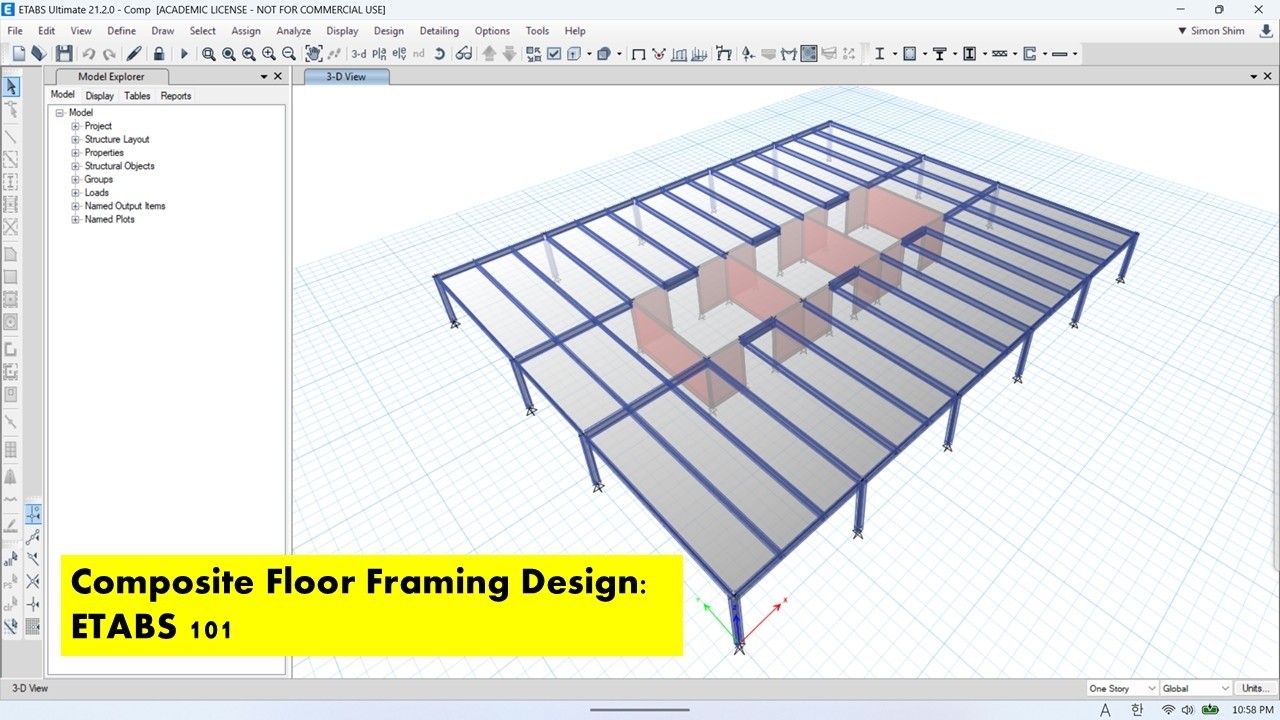This screenshot has height=720, width=1280.
Task: Collapse the root Model tree node
Action: click(60, 113)
